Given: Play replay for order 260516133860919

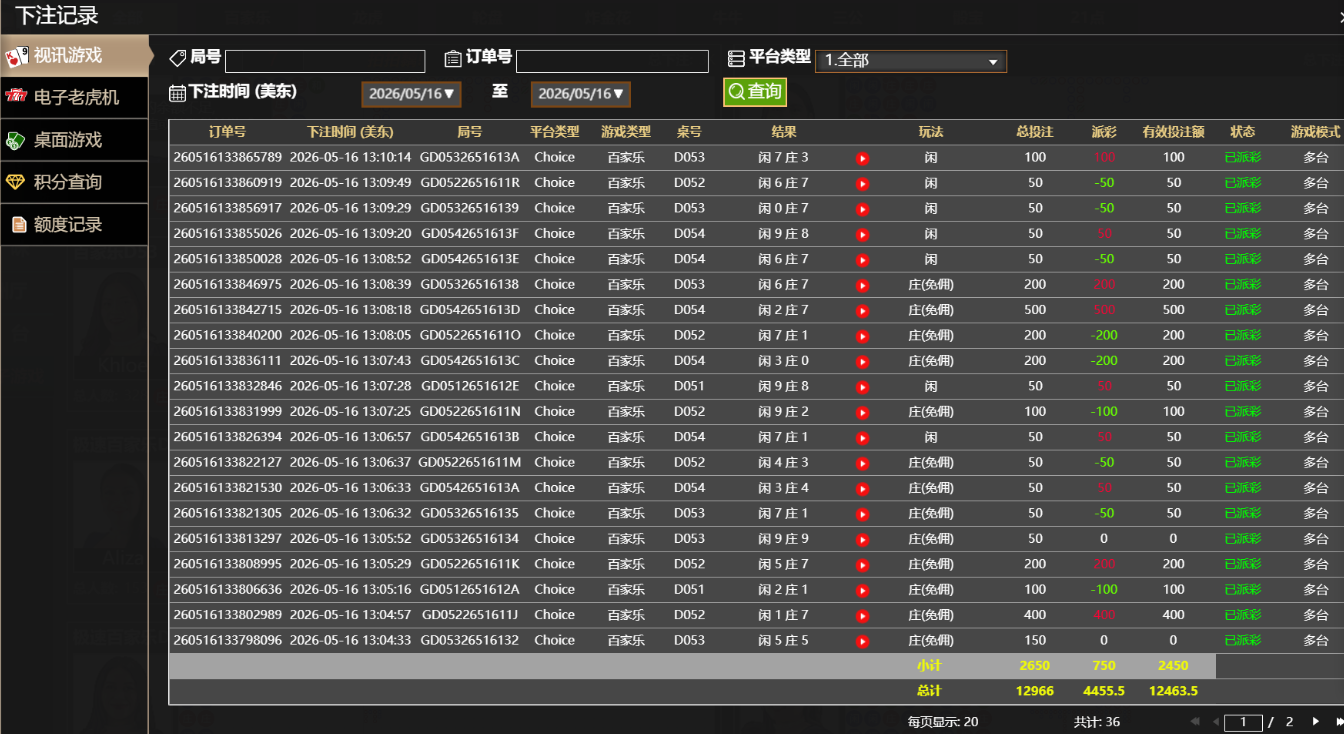Looking at the screenshot, I should pyautogui.click(x=862, y=184).
